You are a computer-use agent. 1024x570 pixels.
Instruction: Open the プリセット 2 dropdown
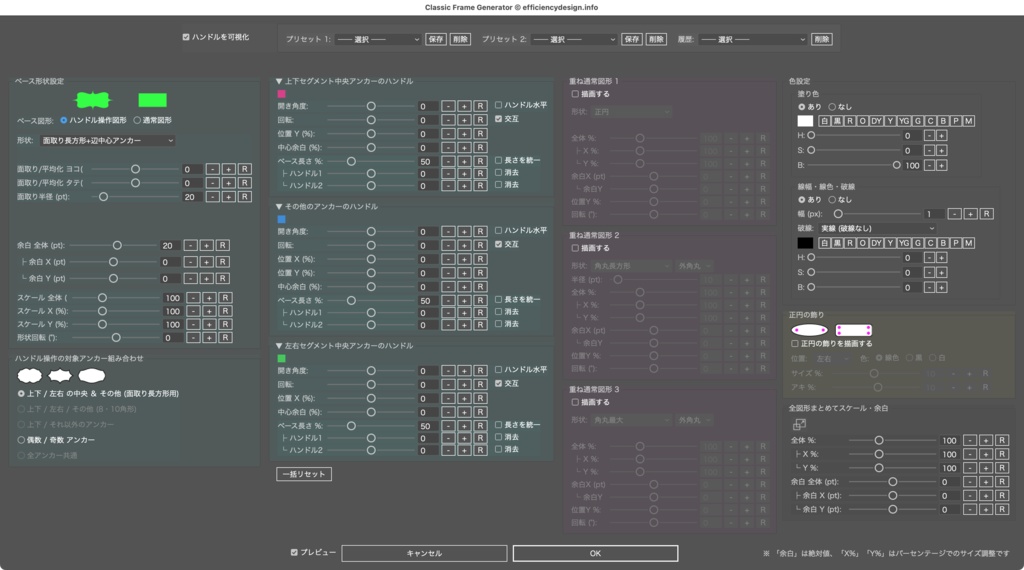coord(575,39)
